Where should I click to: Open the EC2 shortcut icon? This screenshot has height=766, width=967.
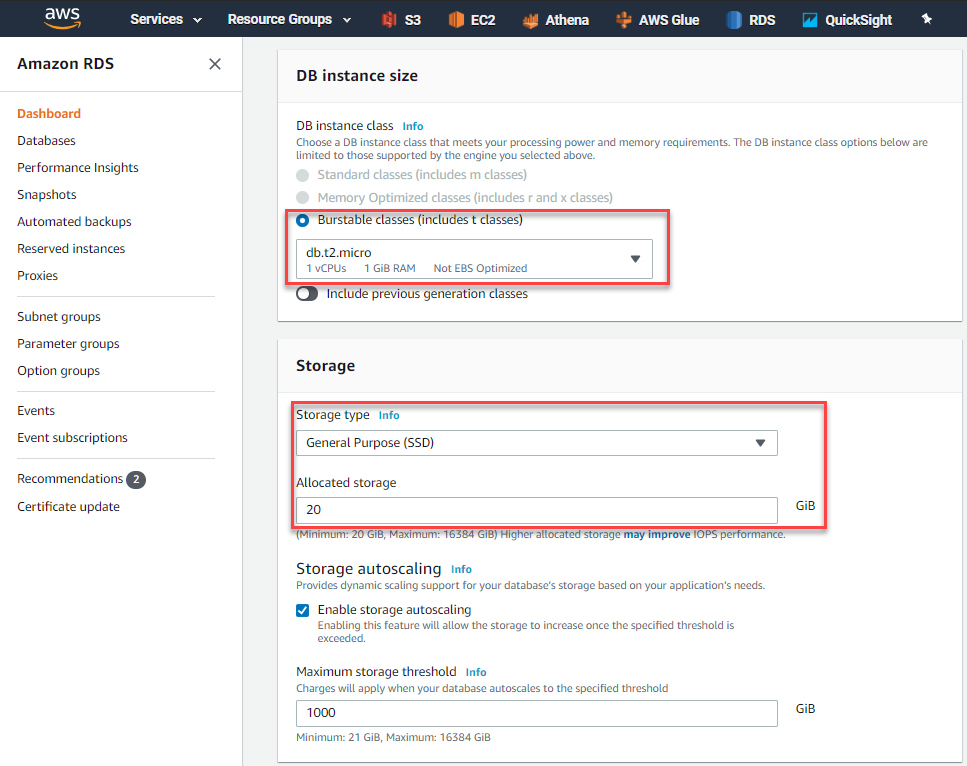click(x=456, y=20)
